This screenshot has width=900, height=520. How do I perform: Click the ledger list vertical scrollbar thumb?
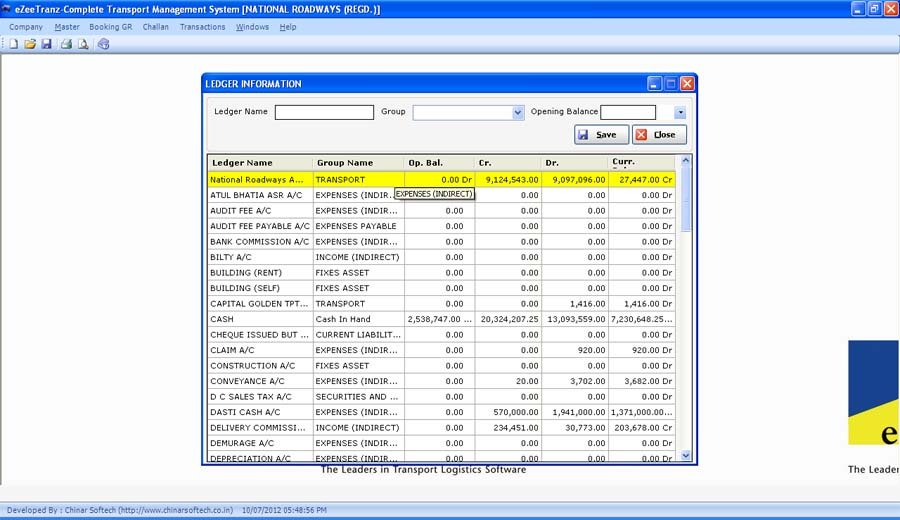click(x=685, y=200)
